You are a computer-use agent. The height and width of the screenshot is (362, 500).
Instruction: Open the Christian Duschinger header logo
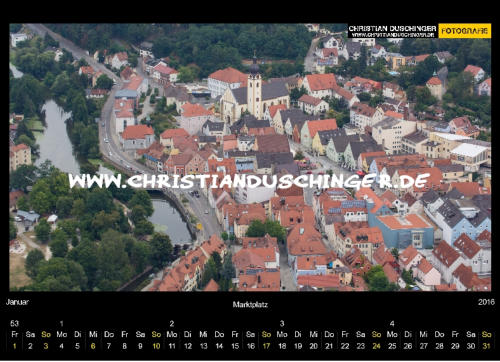tap(392, 31)
